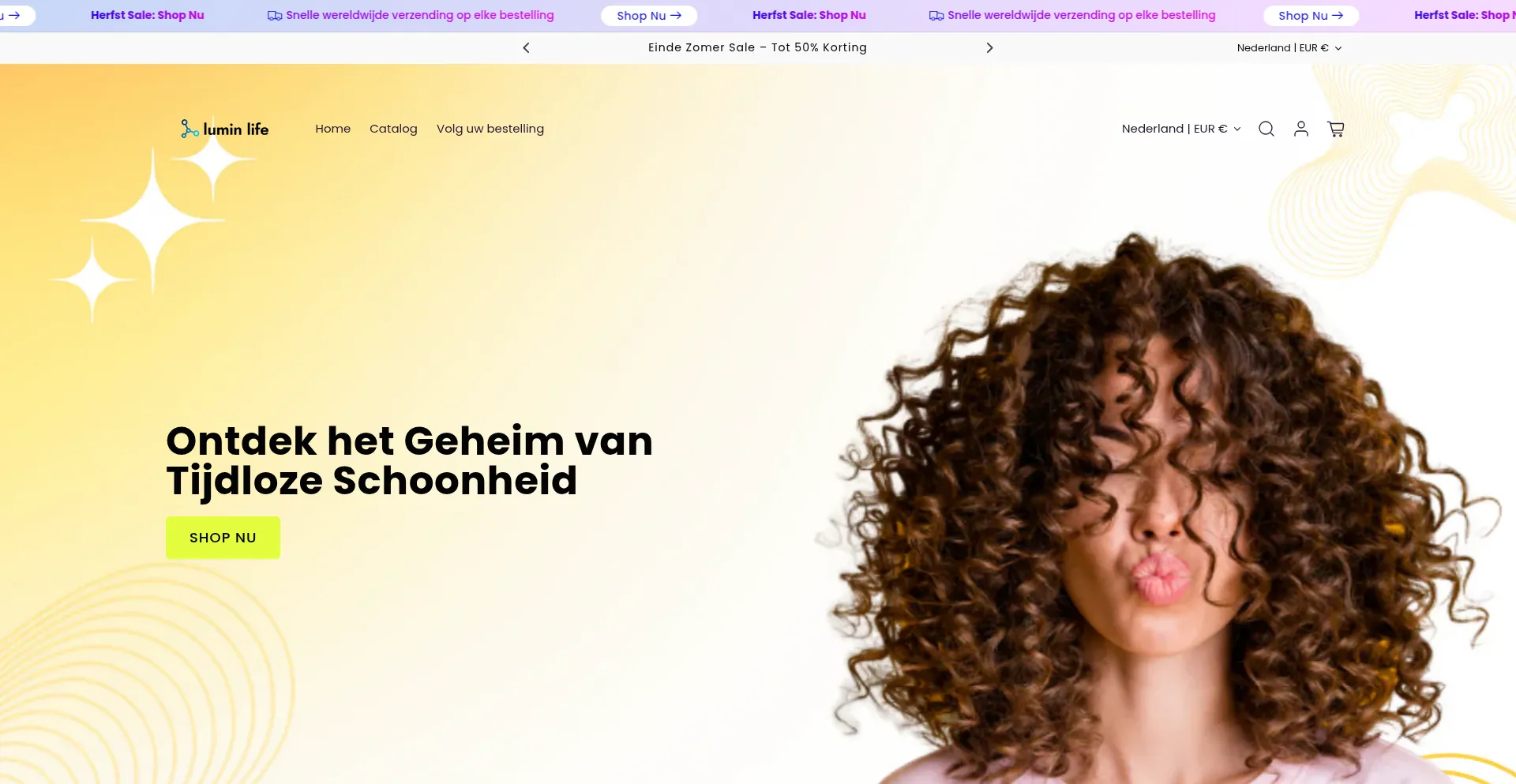This screenshot has width=1516, height=784.
Task: Click the leftmost Herfst Sale: Shop Nu link
Action: 148,15
